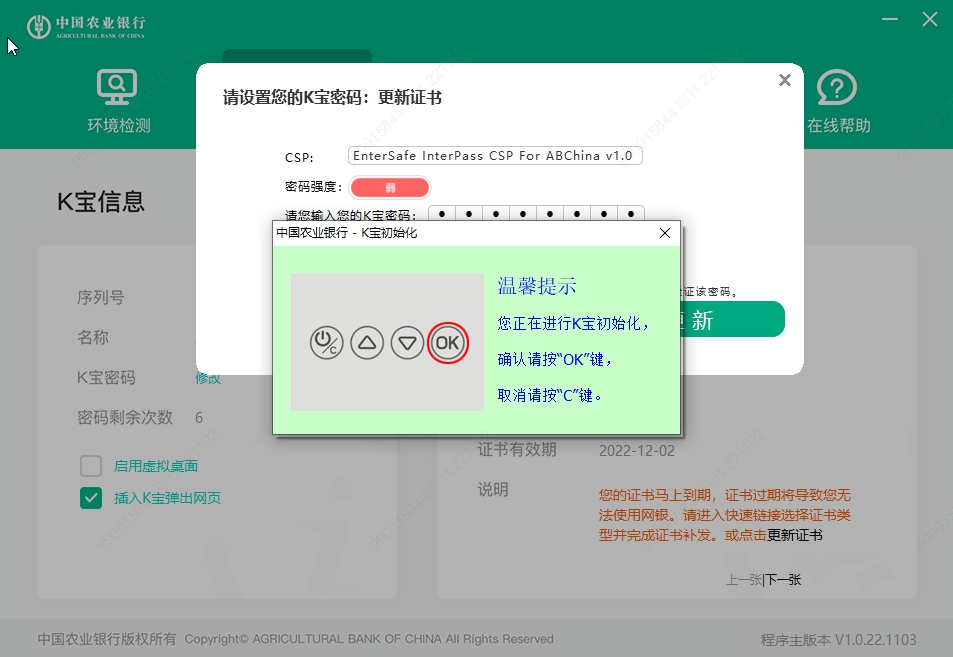The width and height of the screenshot is (953, 657).
Task: Click the Agricultural Bank of China logo
Action: tap(86, 26)
